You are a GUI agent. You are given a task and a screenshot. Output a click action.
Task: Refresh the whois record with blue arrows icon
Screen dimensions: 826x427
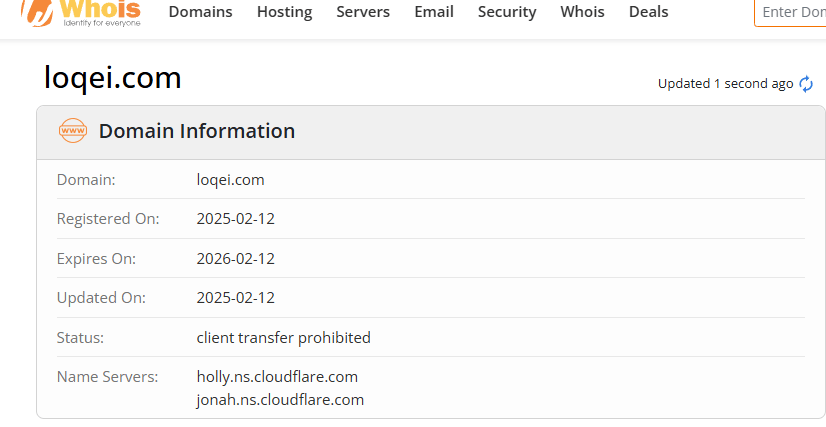[806, 84]
